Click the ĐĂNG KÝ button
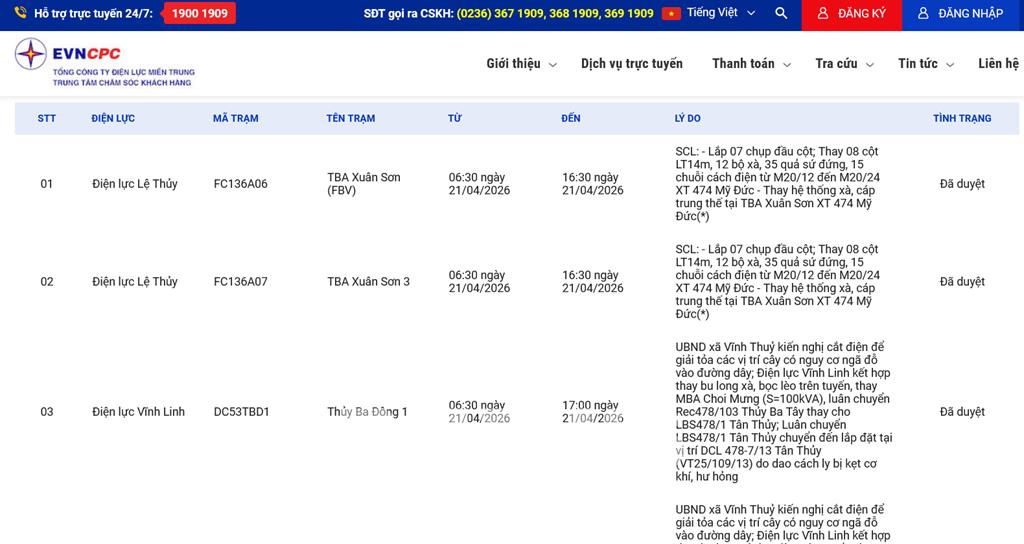The height and width of the screenshot is (544, 1024). click(851, 14)
